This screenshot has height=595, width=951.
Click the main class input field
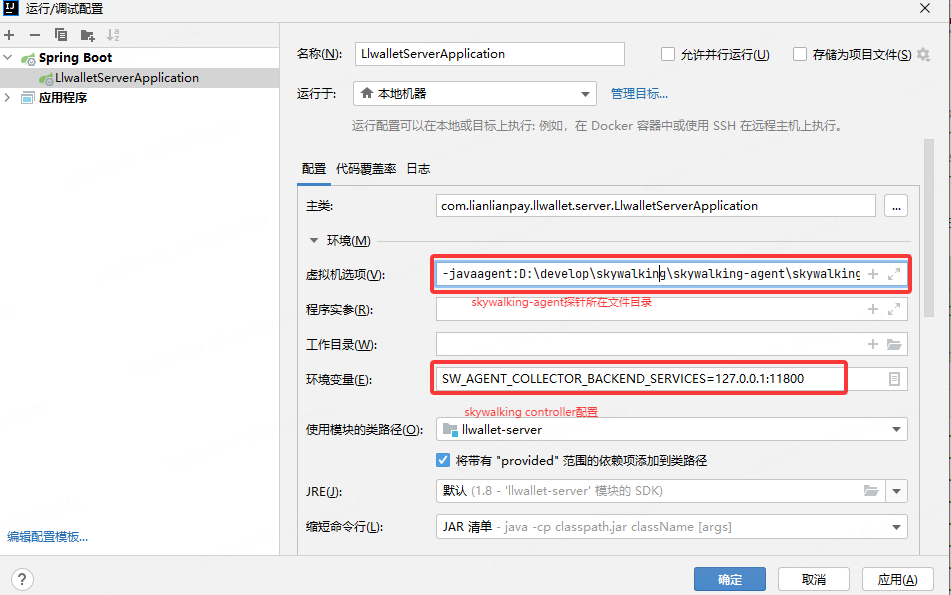point(656,206)
